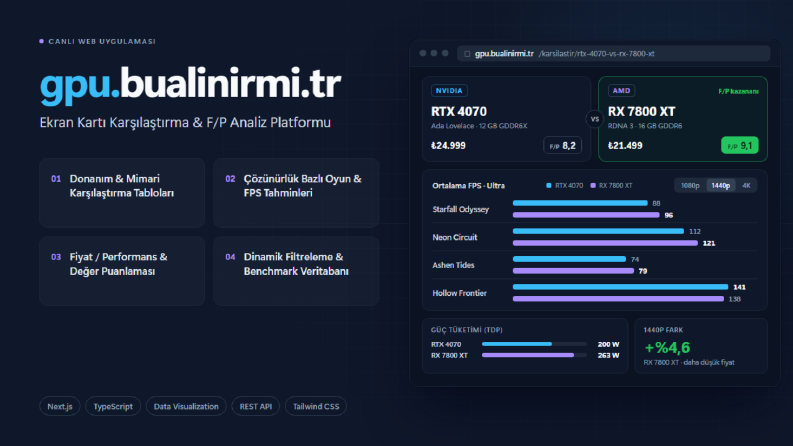The height and width of the screenshot is (446, 793).
Task: Click Starfall Odyssey purple bar showing 96
Action: 586,215
